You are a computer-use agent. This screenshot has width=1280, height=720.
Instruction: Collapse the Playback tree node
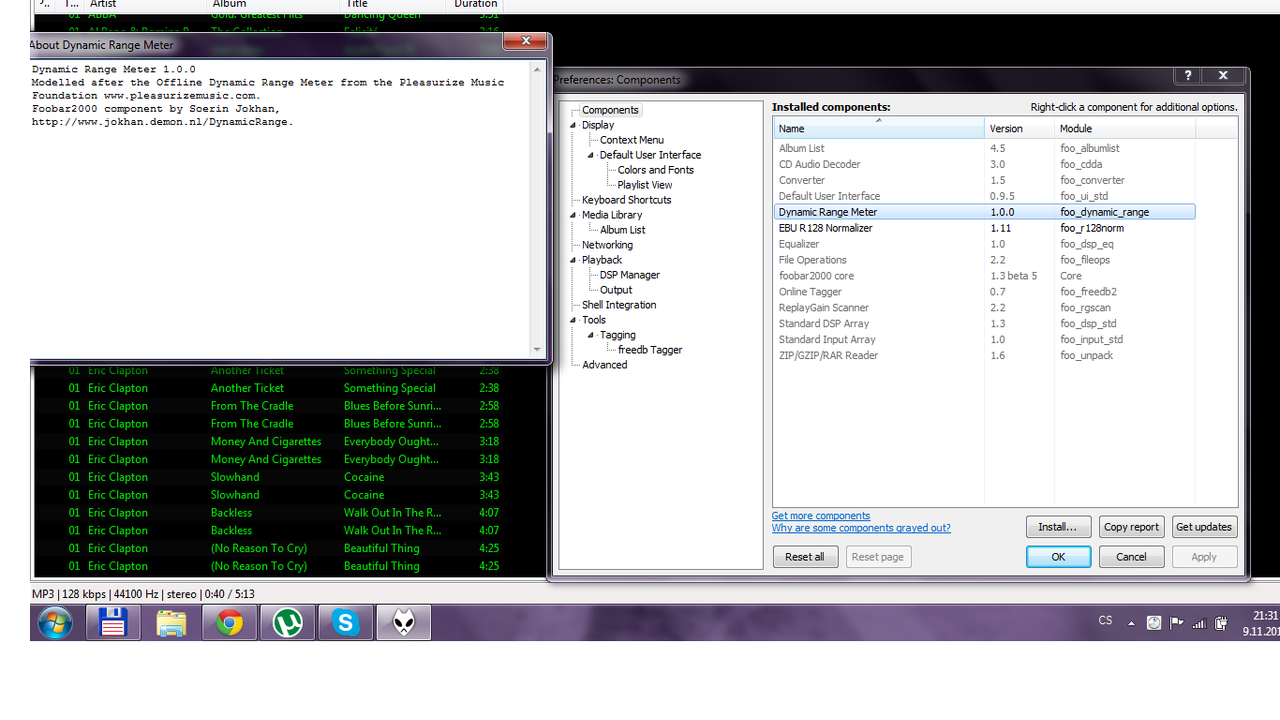(x=574, y=260)
